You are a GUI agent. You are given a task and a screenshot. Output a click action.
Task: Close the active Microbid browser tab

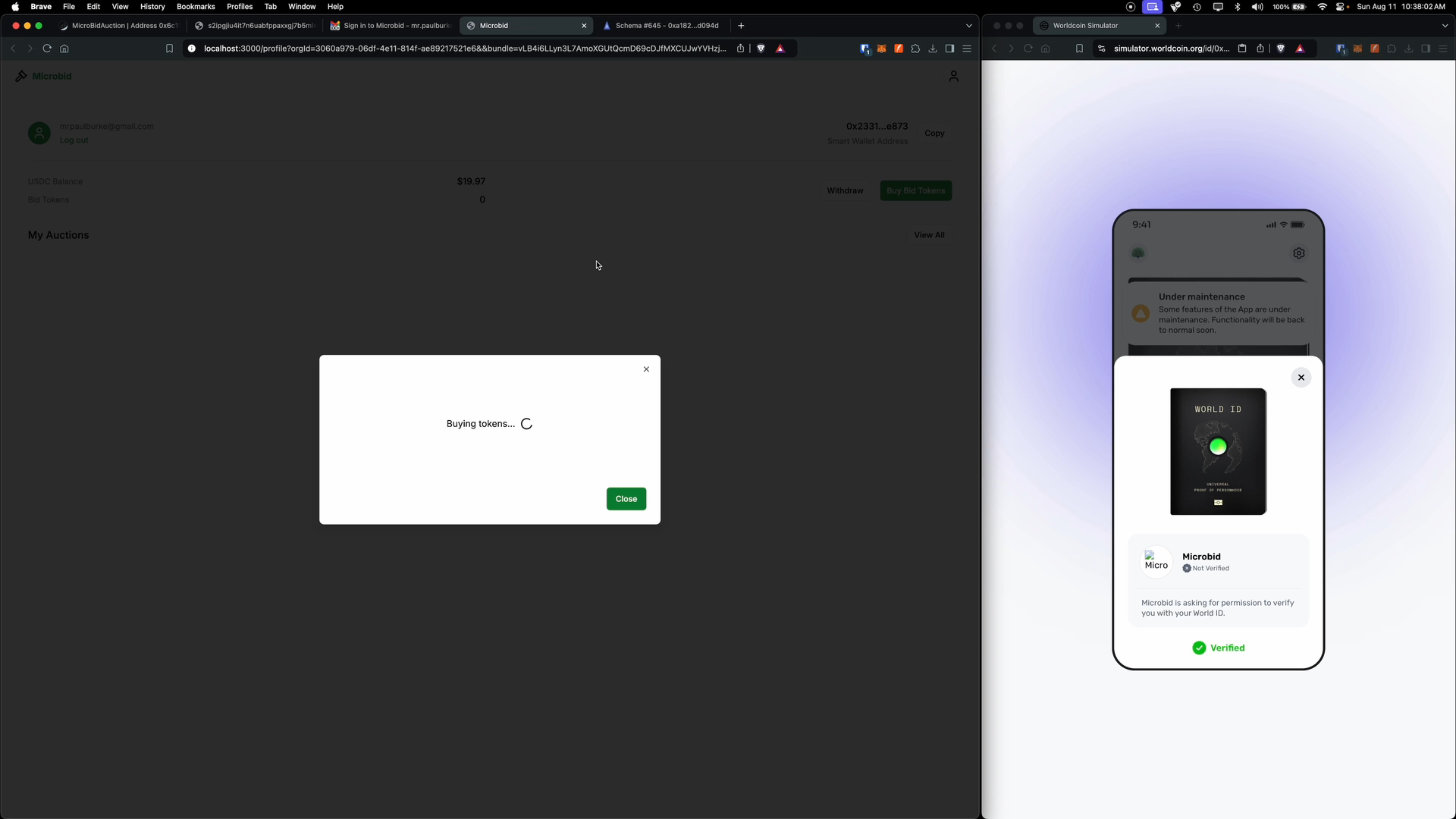tap(584, 26)
